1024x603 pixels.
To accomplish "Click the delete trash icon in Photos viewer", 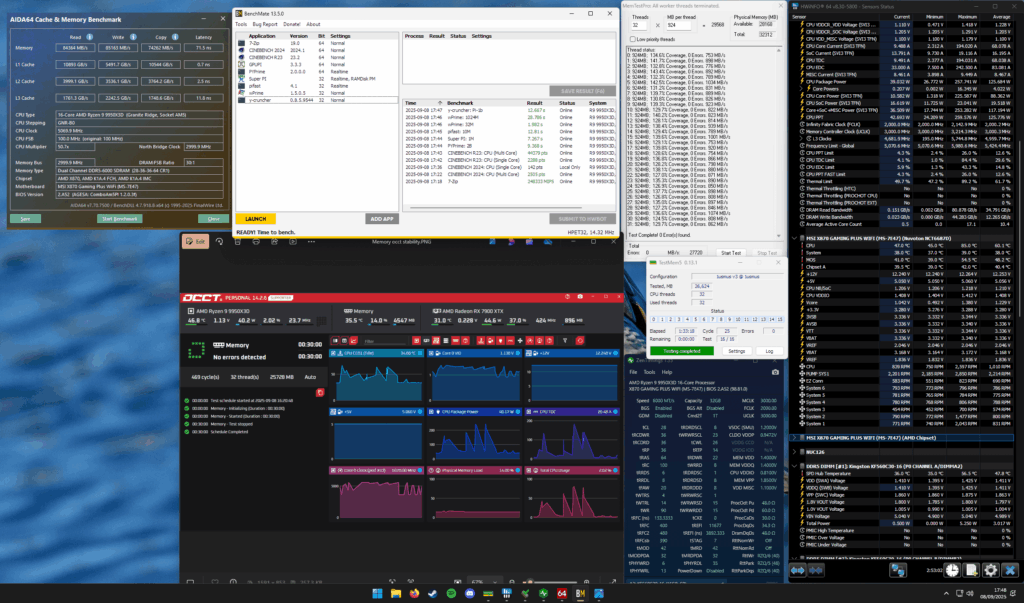I will pyautogui.click(x=238, y=242).
